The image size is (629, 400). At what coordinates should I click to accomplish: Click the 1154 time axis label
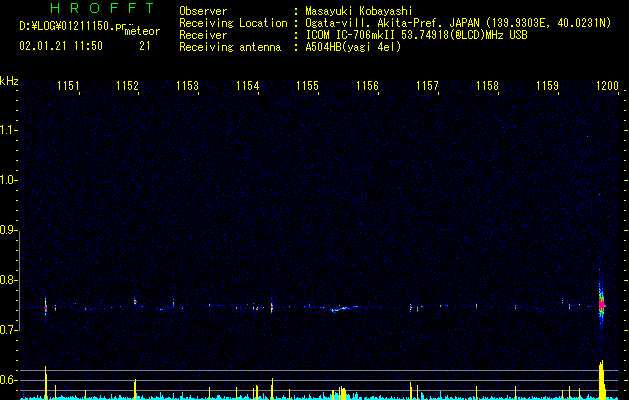[248, 86]
